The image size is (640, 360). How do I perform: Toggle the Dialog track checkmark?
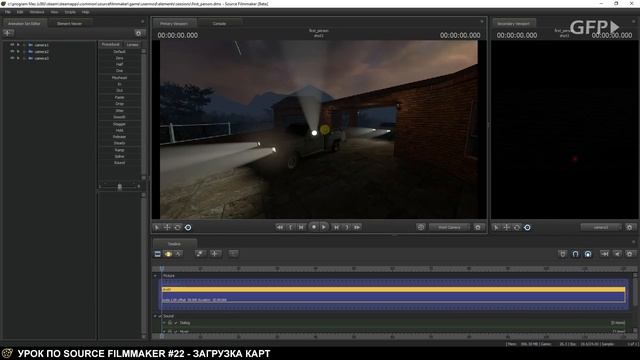click(x=176, y=322)
